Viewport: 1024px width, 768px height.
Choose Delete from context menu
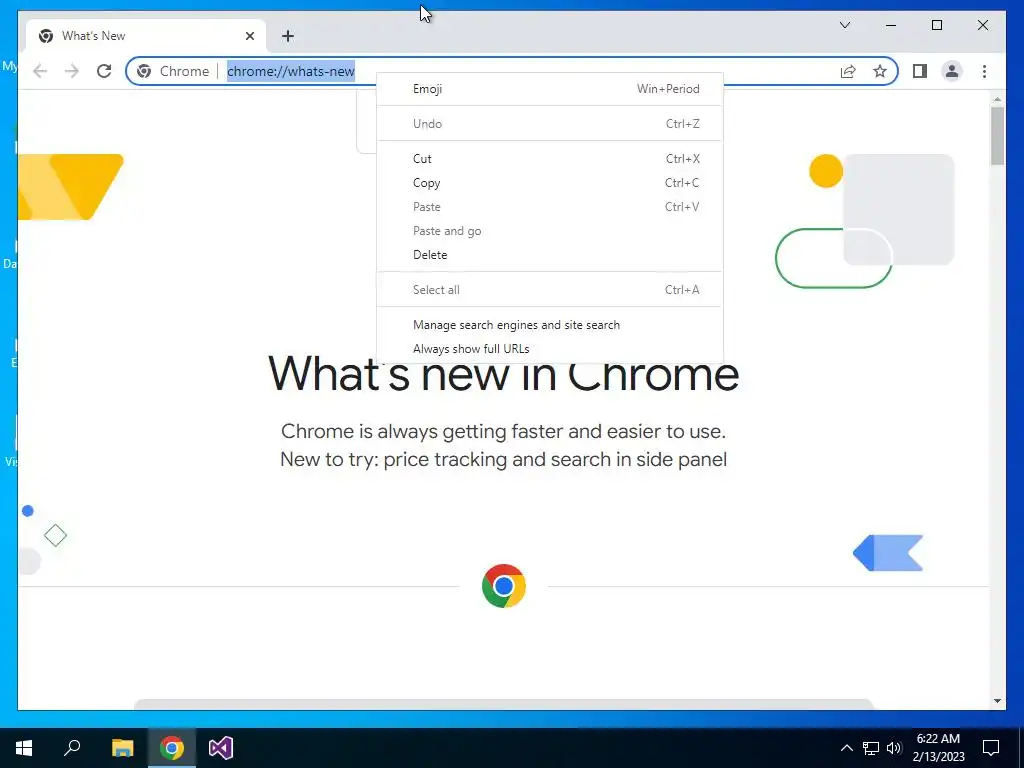pyautogui.click(x=550, y=255)
